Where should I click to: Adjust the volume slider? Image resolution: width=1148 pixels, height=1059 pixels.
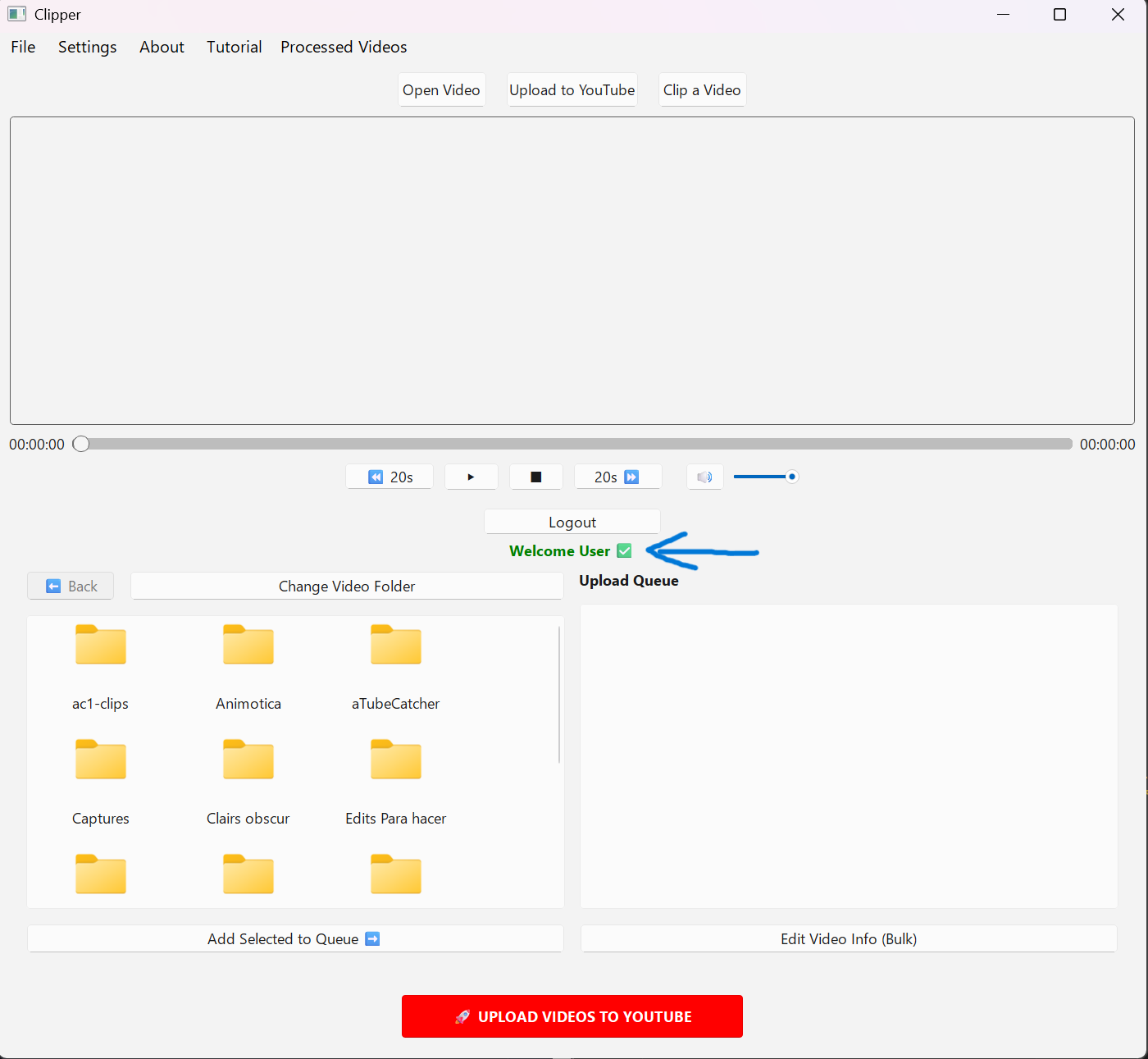765,476
